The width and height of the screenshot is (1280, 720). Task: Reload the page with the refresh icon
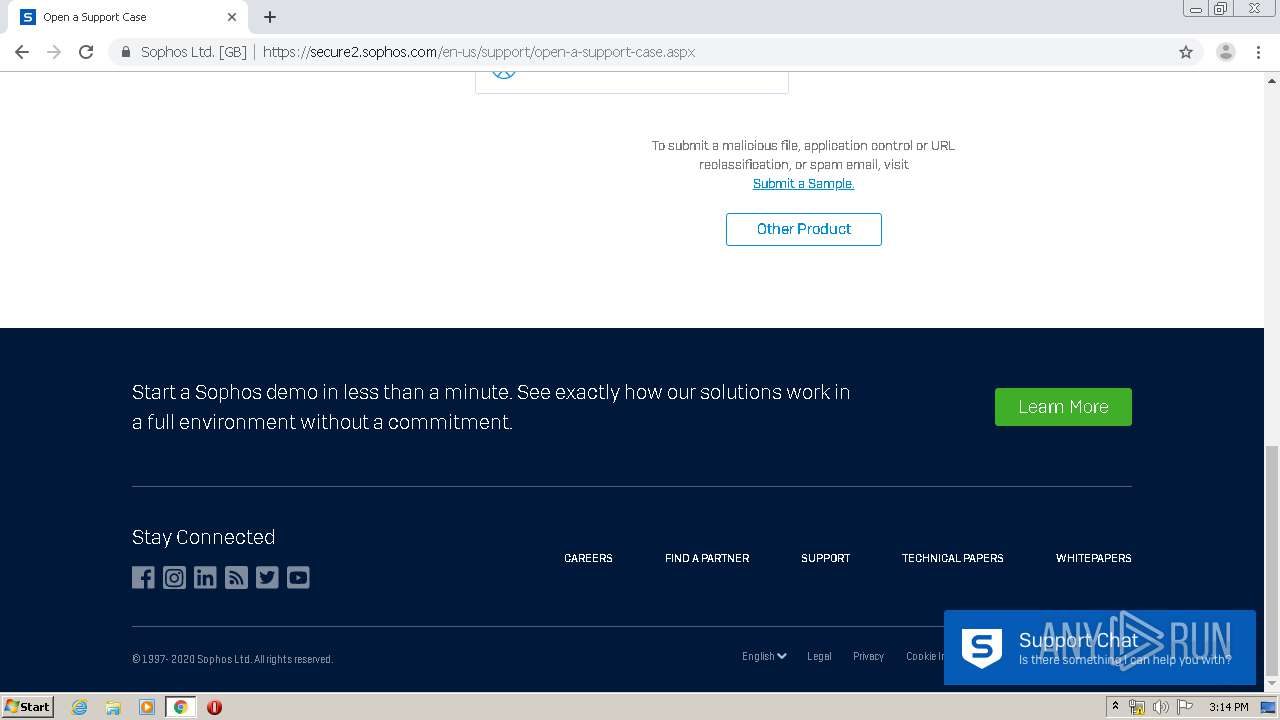86,52
